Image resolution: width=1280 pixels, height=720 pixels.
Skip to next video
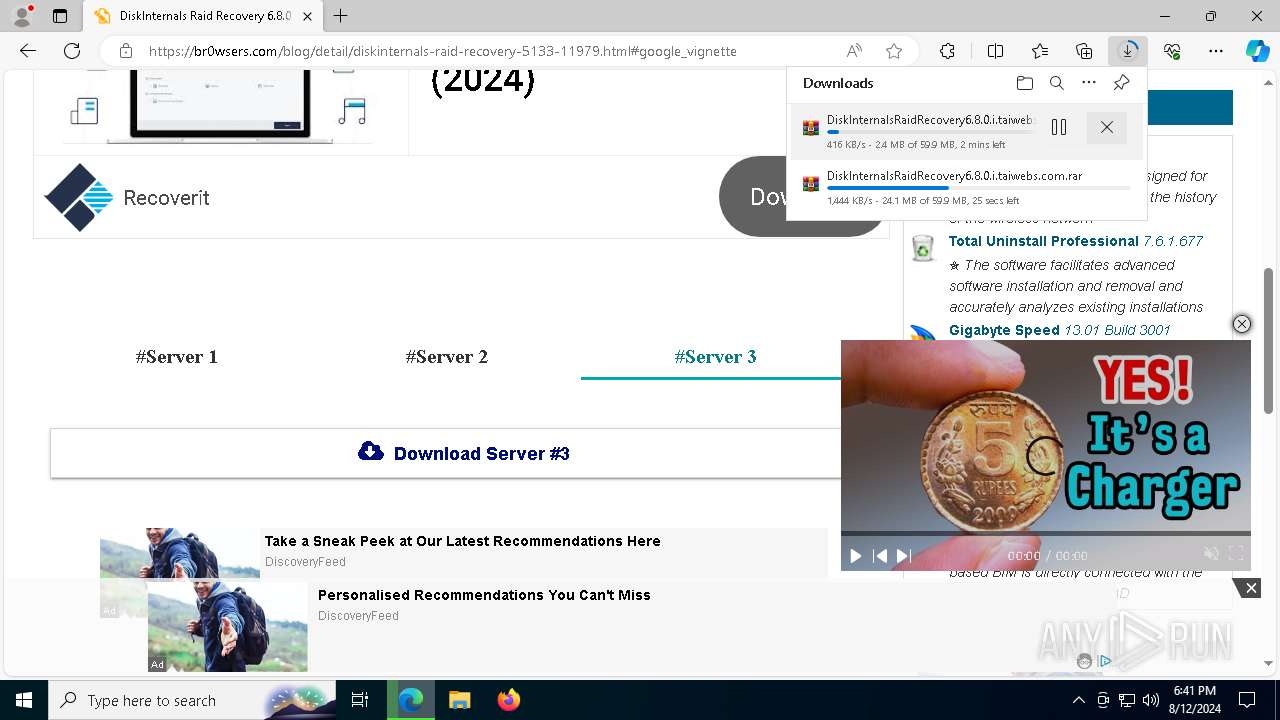[904, 556]
